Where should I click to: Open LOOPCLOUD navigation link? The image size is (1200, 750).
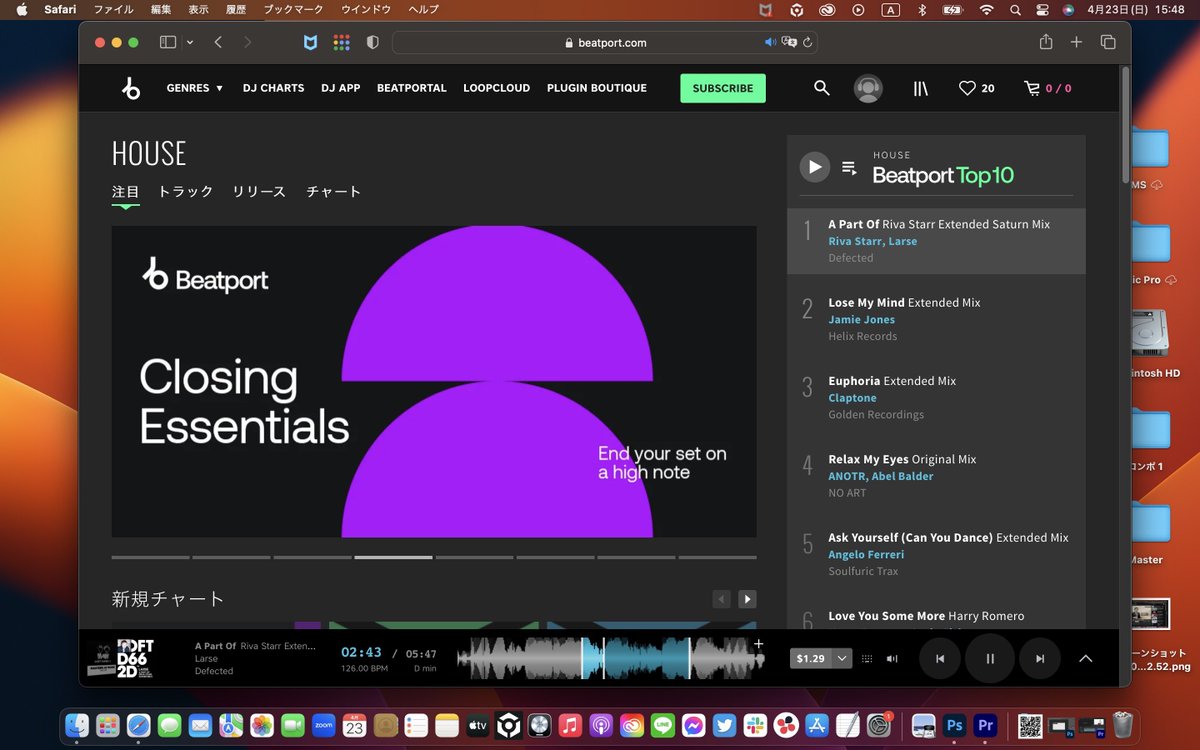497,88
